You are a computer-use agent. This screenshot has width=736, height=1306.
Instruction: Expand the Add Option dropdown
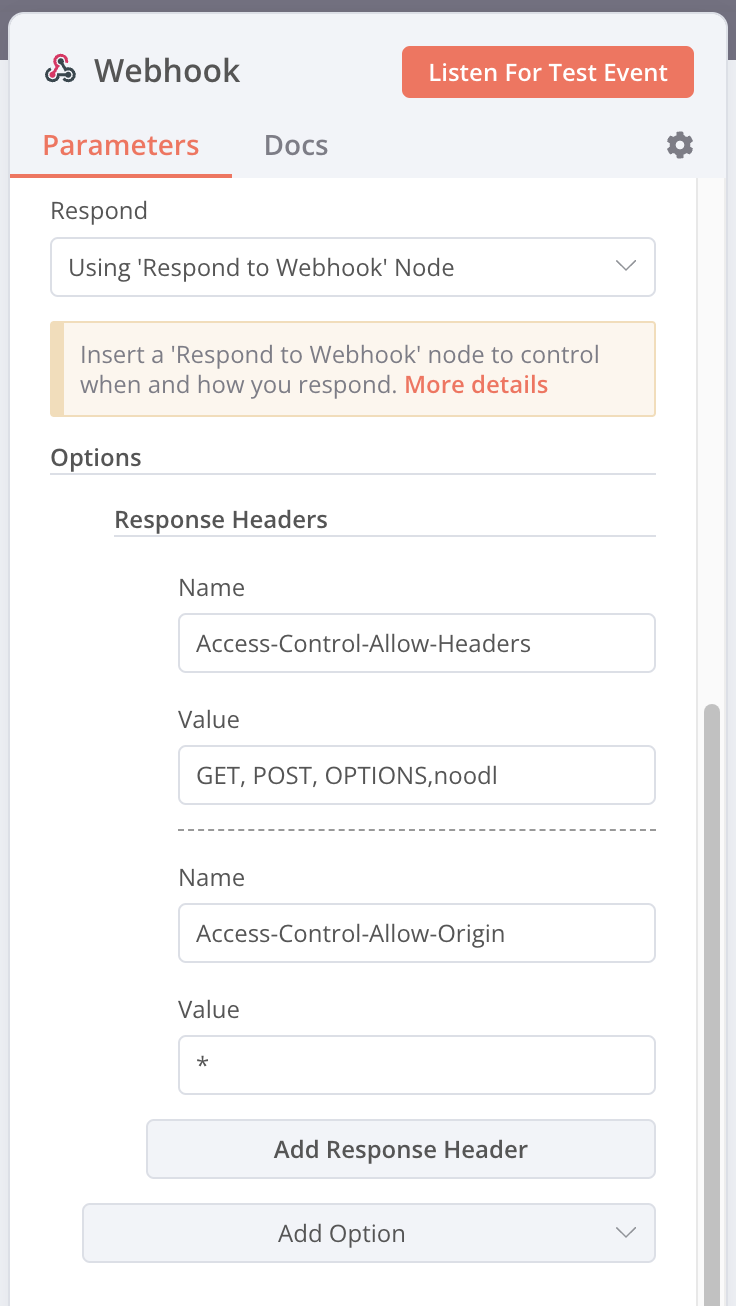369,1233
